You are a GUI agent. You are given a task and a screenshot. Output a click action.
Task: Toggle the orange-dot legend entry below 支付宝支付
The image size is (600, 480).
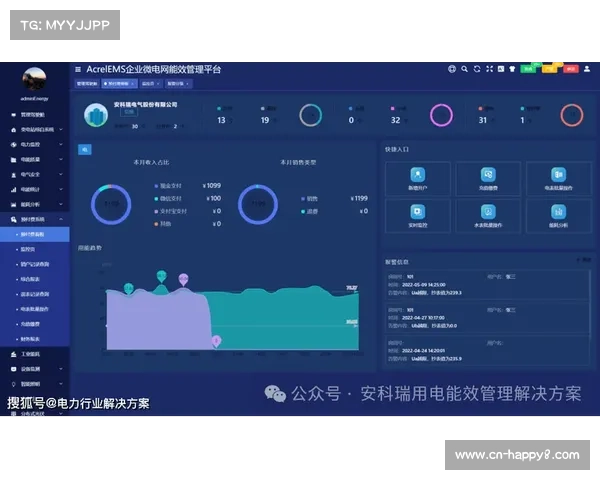(x=163, y=224)
